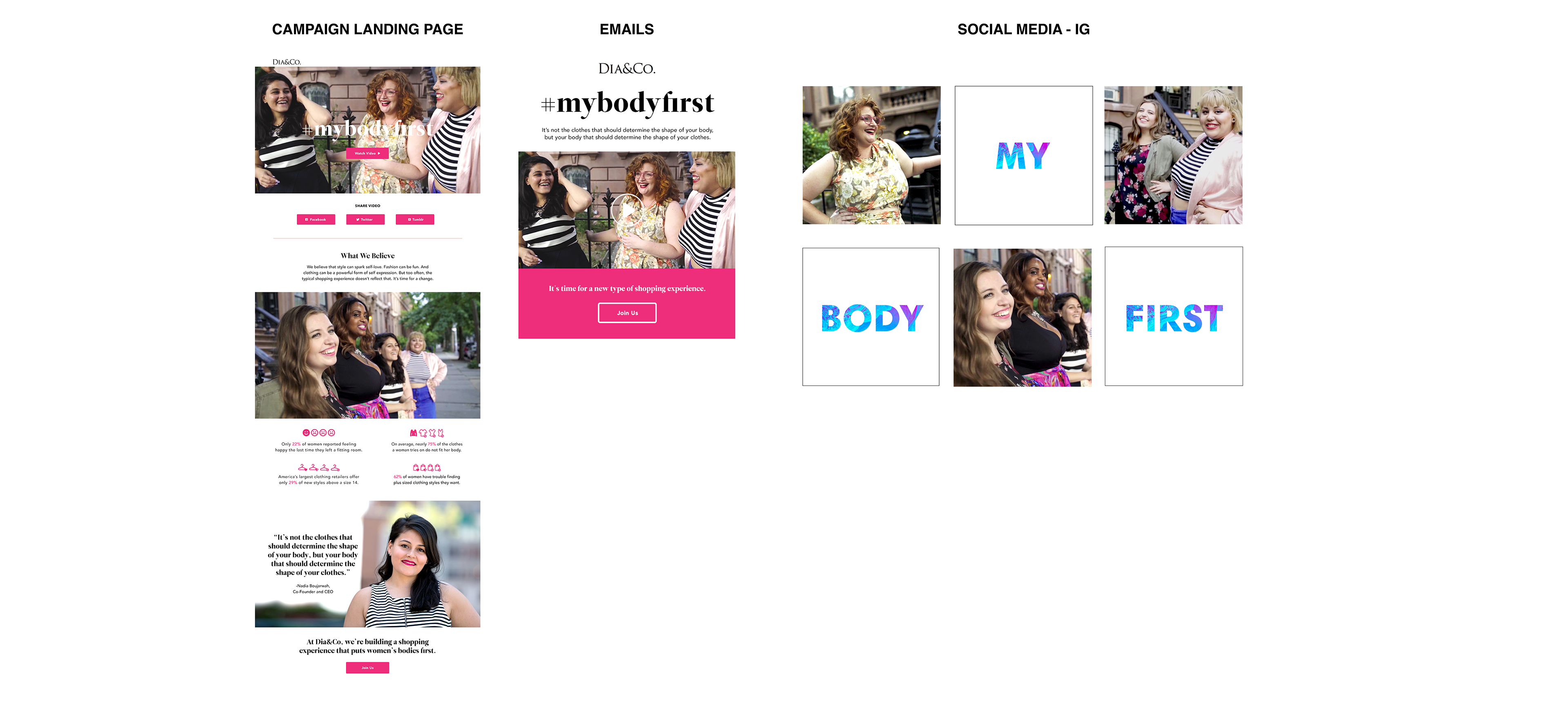Screen dimensions: 1568x721
Task: Click the play icon on email video
Action: point(626,211)
